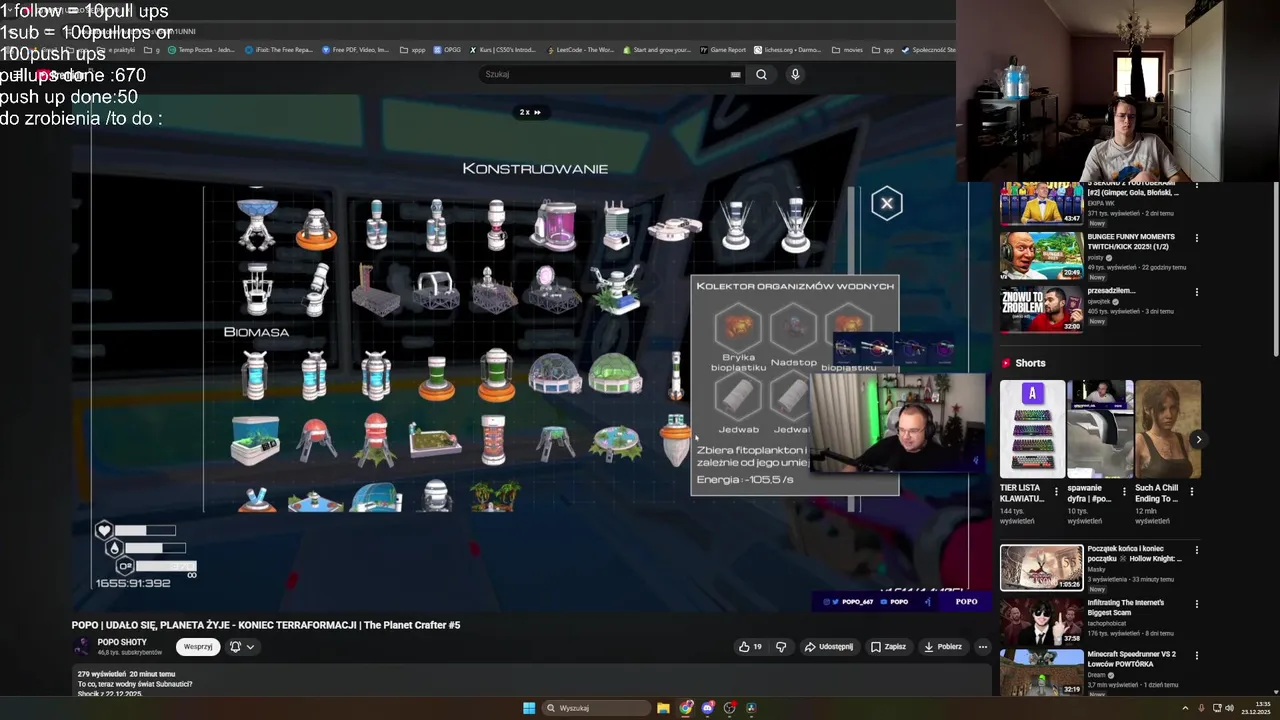The width and height of the screenshot is (1280, 720).
Task: Open Chrome from the taskbar
Action: (x=686, y=708)
